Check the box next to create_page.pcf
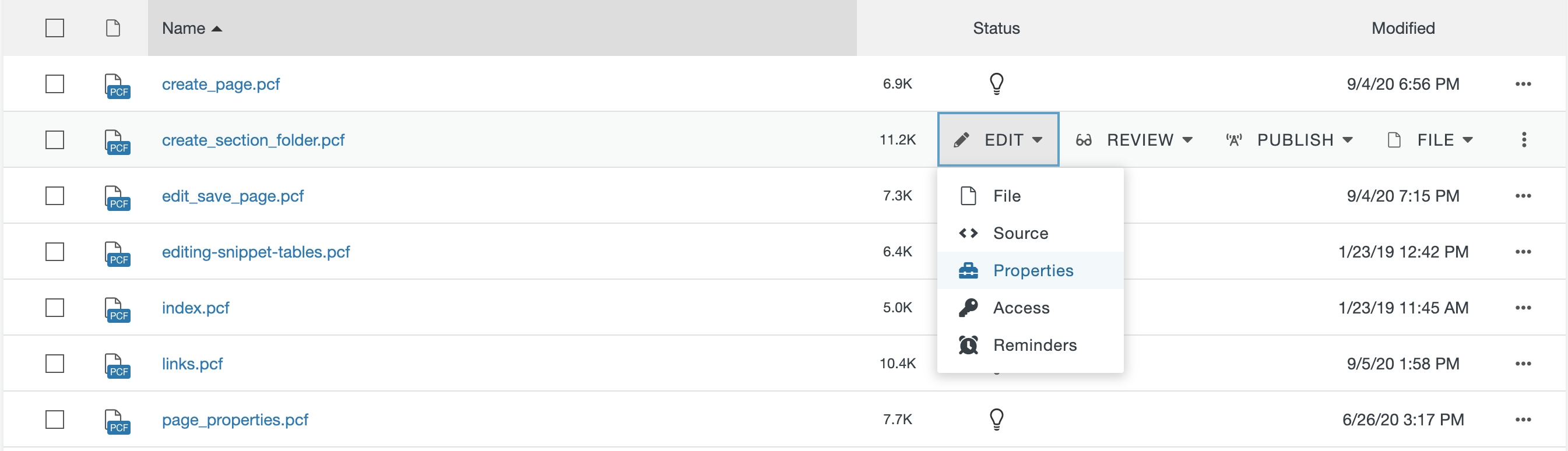 tap(54, 84)
